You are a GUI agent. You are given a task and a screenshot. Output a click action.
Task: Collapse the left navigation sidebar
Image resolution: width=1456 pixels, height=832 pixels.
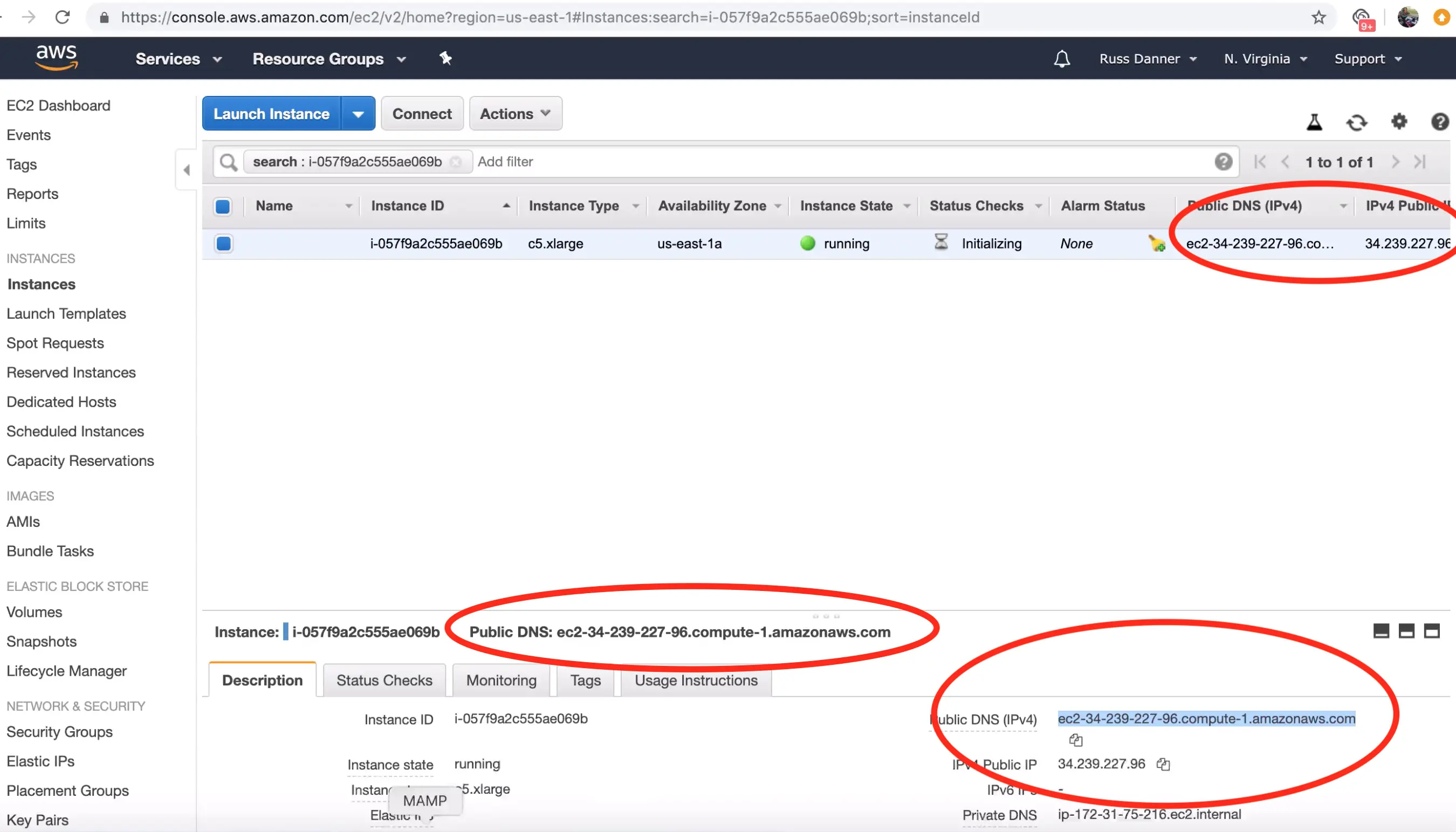186,170
